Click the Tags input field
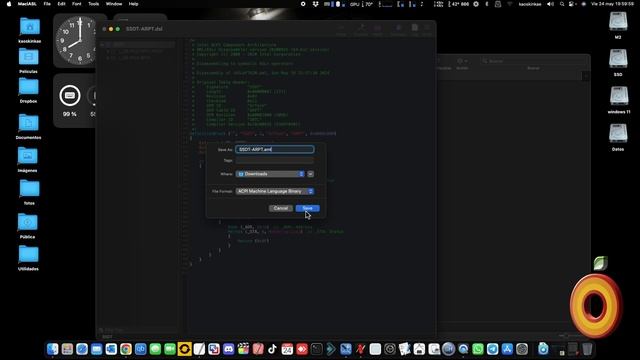640x360 pixels. 275,160
